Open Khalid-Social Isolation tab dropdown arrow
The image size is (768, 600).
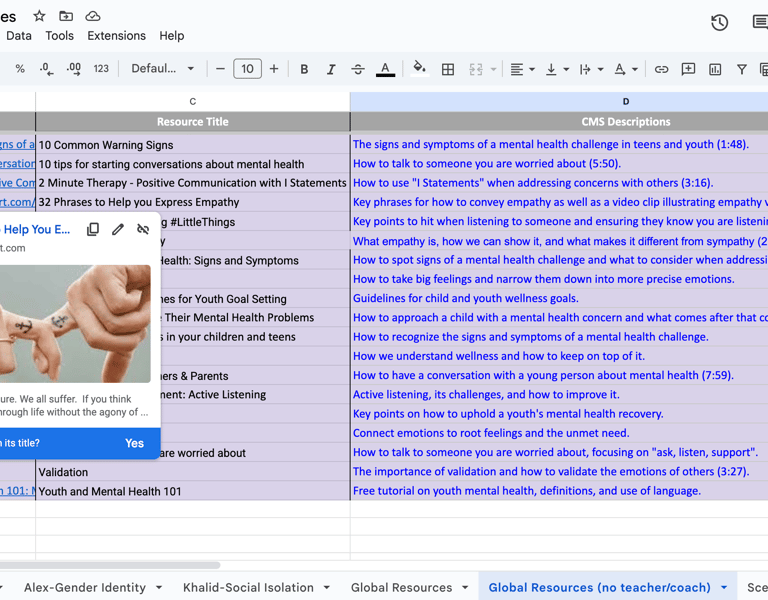(x=327, y=587)
